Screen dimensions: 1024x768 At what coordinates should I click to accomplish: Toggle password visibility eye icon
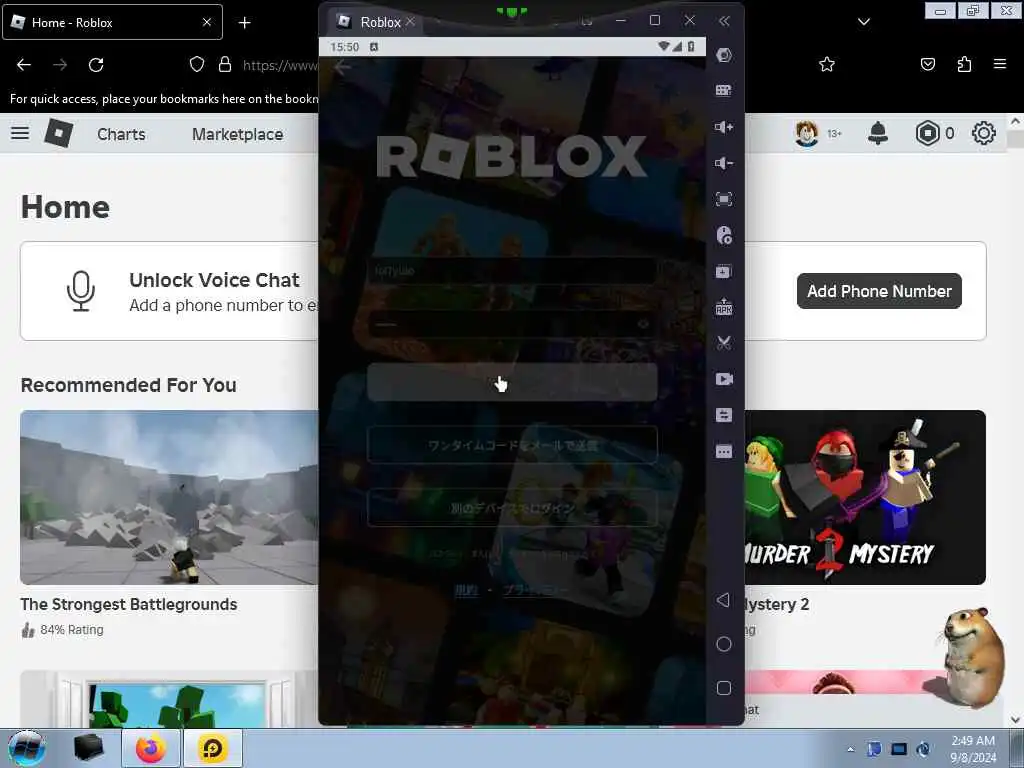tap(643, 324)
